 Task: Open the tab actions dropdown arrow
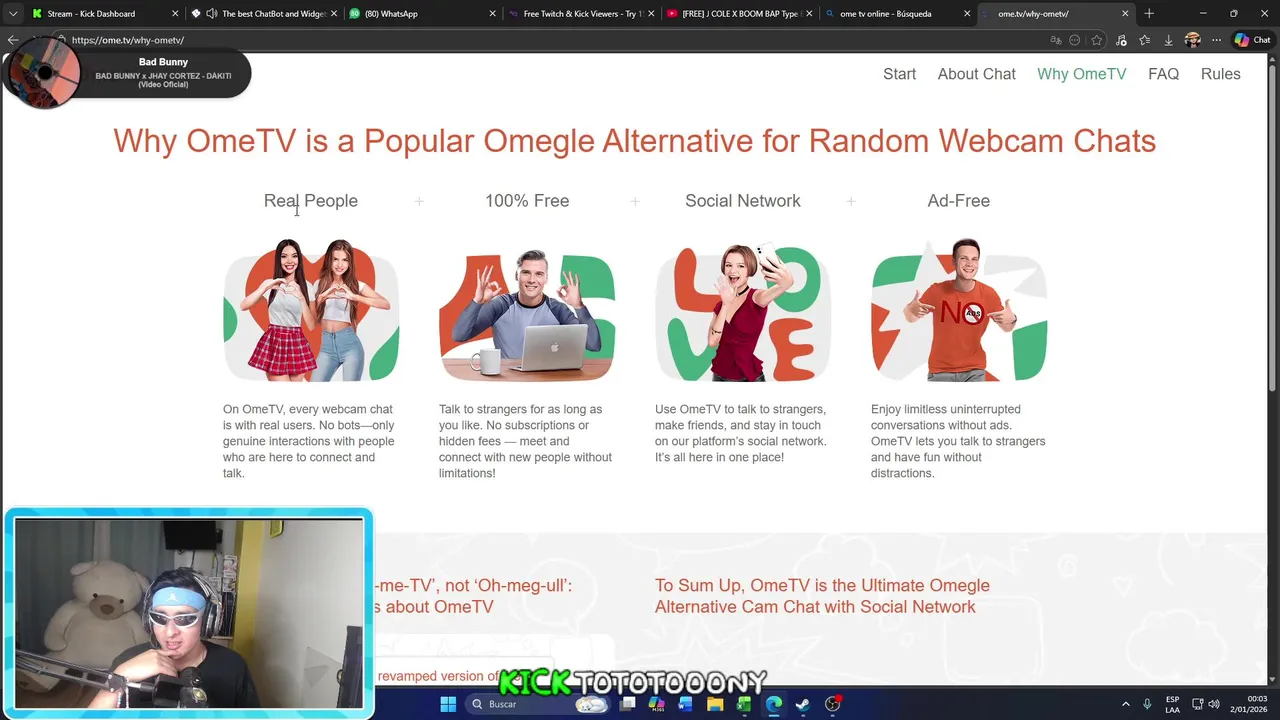[x=13, y=14]
